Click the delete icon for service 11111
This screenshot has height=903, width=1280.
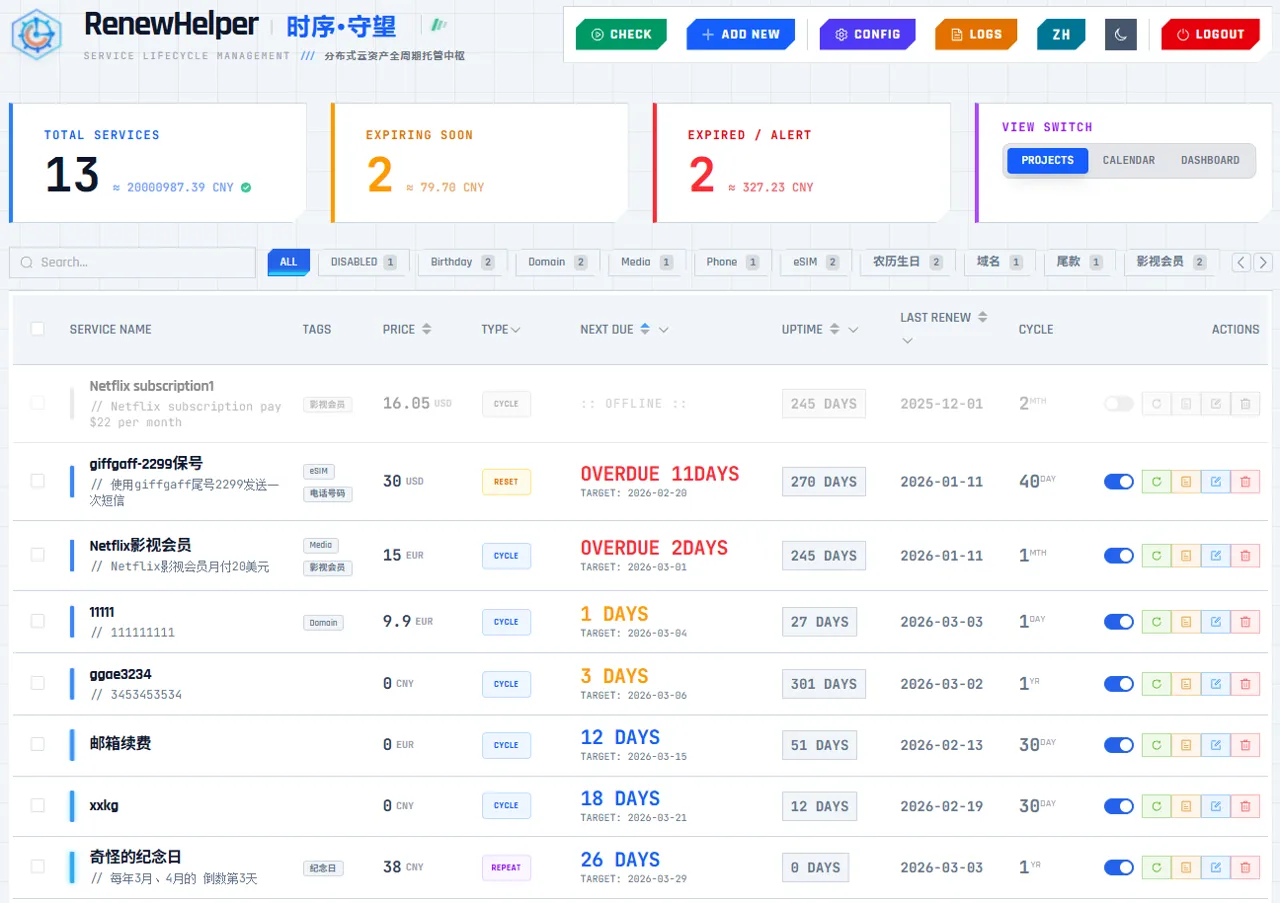click(x=1245, y=621)
